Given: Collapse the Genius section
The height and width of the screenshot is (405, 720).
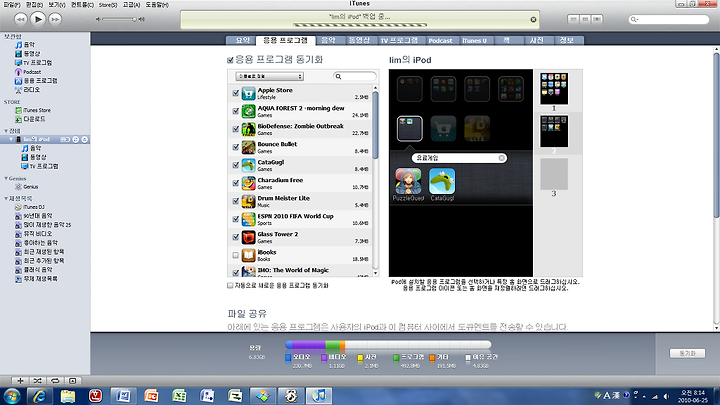Looking at the screenshot, I should [6, 178].
